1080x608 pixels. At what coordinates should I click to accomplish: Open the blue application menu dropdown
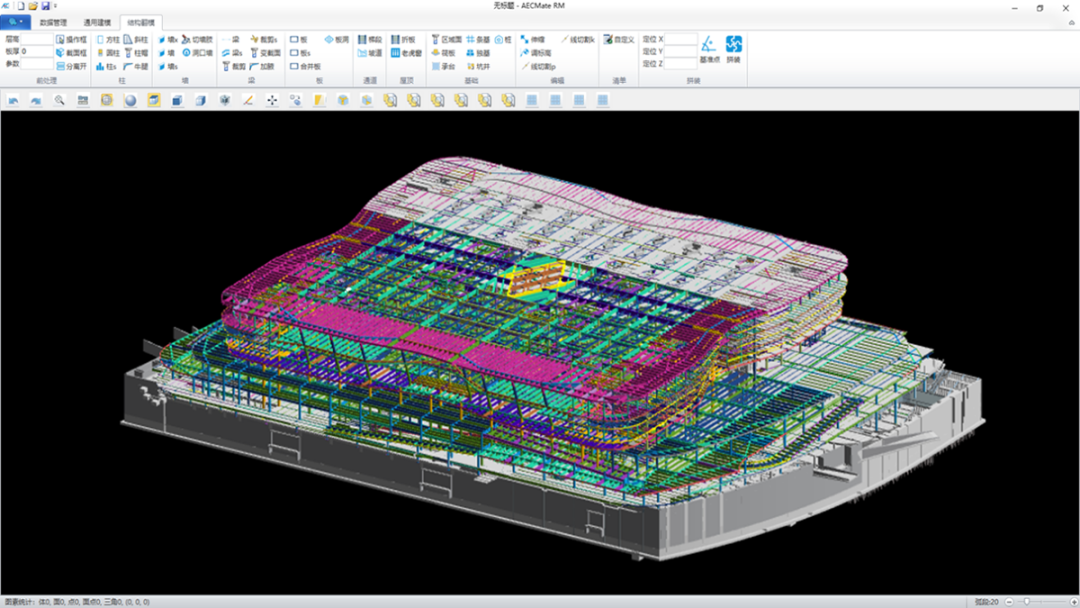pos(16,21)
